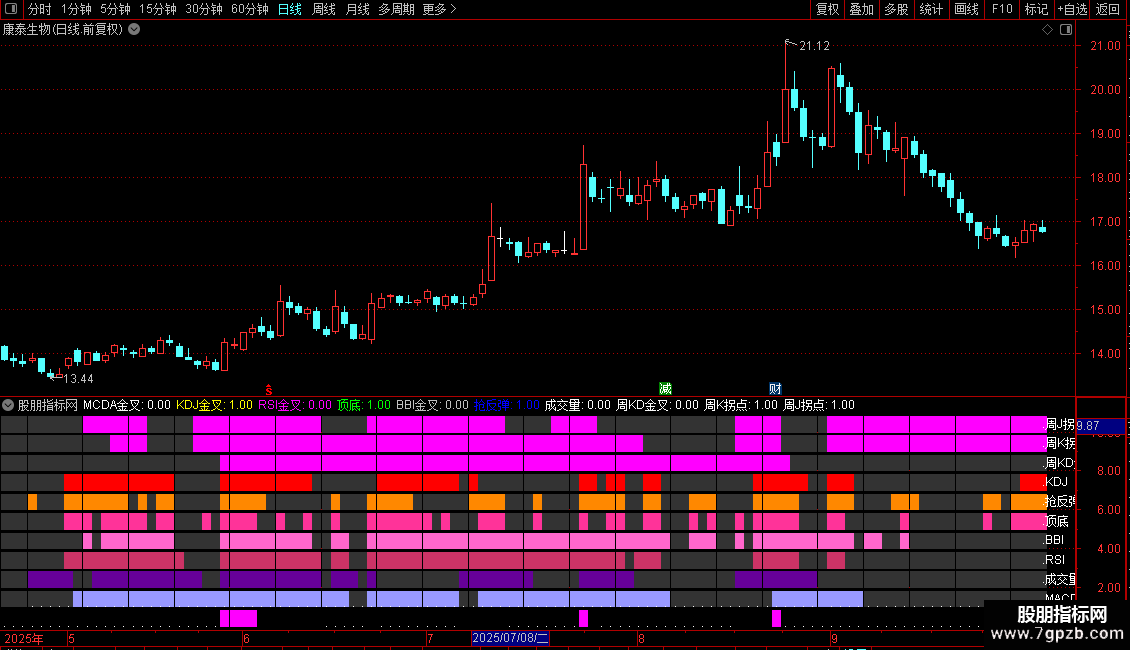Click the 叠加 overlay button

tap(861, 9)
